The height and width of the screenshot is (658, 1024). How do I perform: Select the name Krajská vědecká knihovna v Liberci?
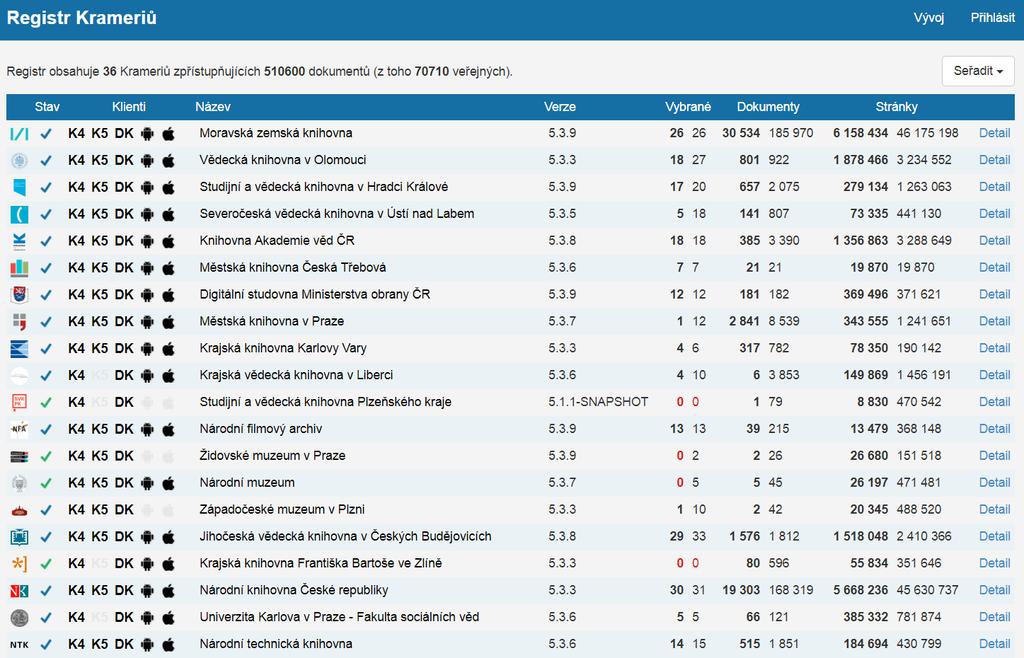pos(296,375)
